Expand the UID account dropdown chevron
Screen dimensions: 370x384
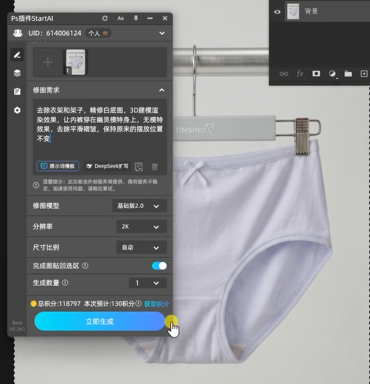[162, 33]
